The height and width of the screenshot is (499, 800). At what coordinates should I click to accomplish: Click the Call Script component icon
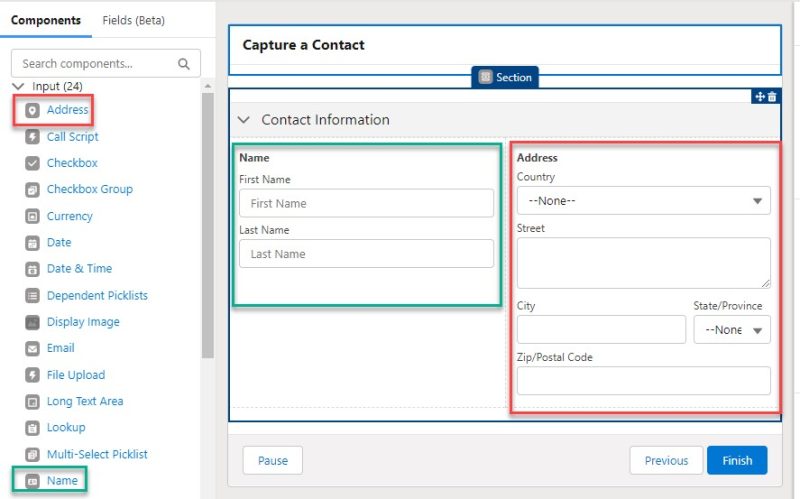[x=31, y=137]
